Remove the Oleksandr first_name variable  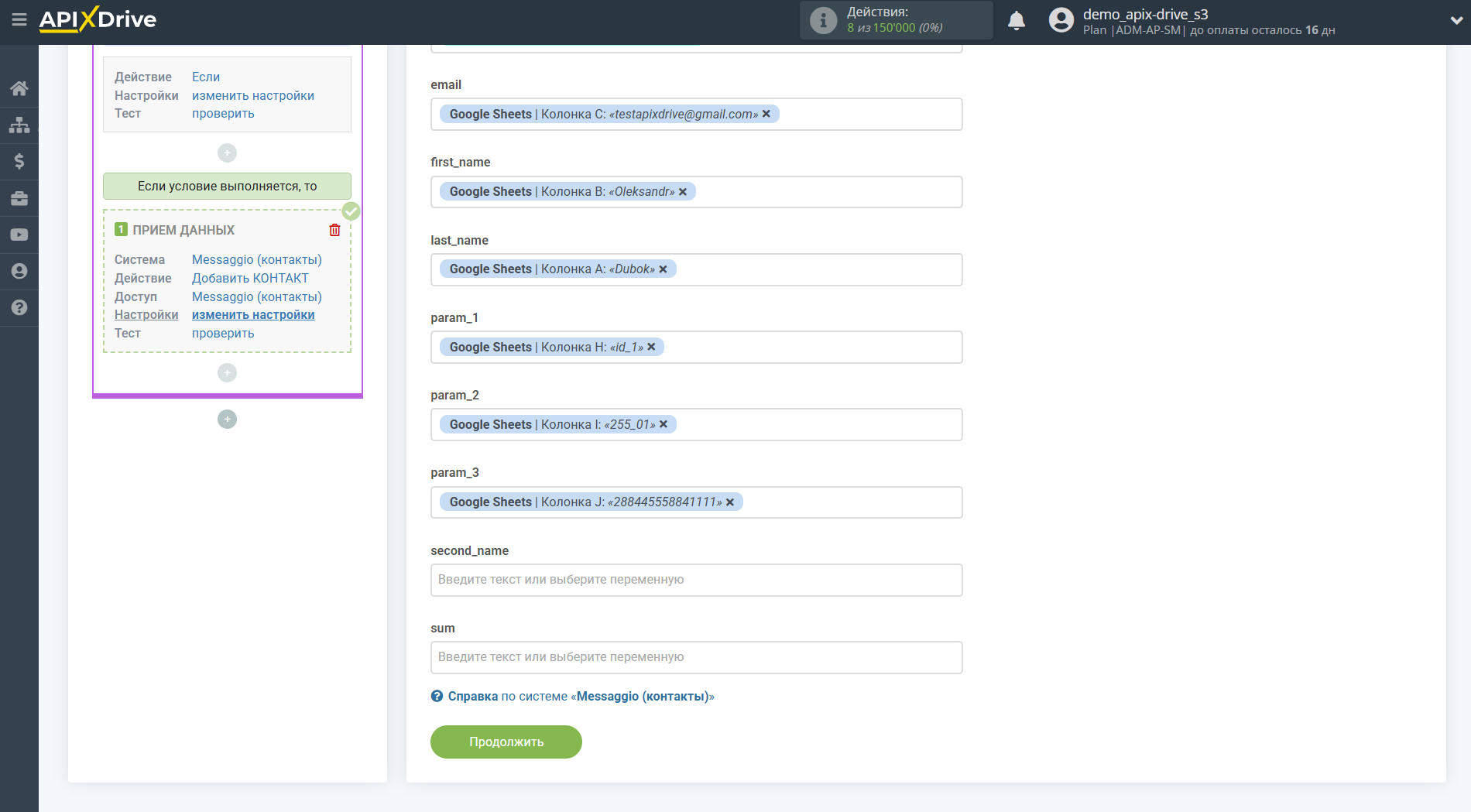(x=683, y=192)
